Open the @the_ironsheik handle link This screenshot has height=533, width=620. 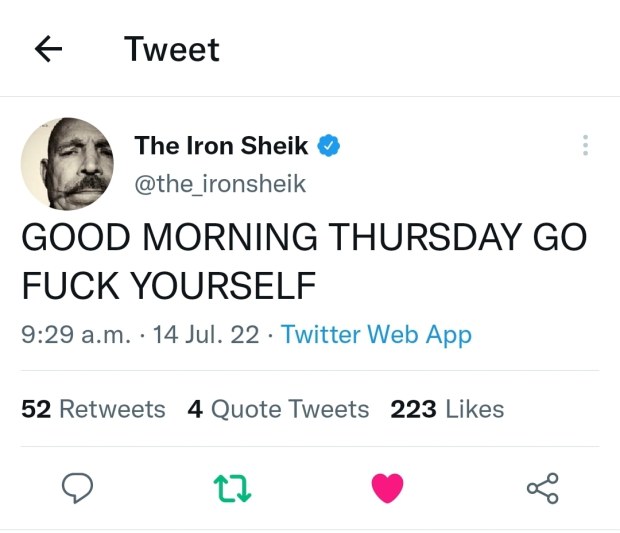tap(220, 184)
